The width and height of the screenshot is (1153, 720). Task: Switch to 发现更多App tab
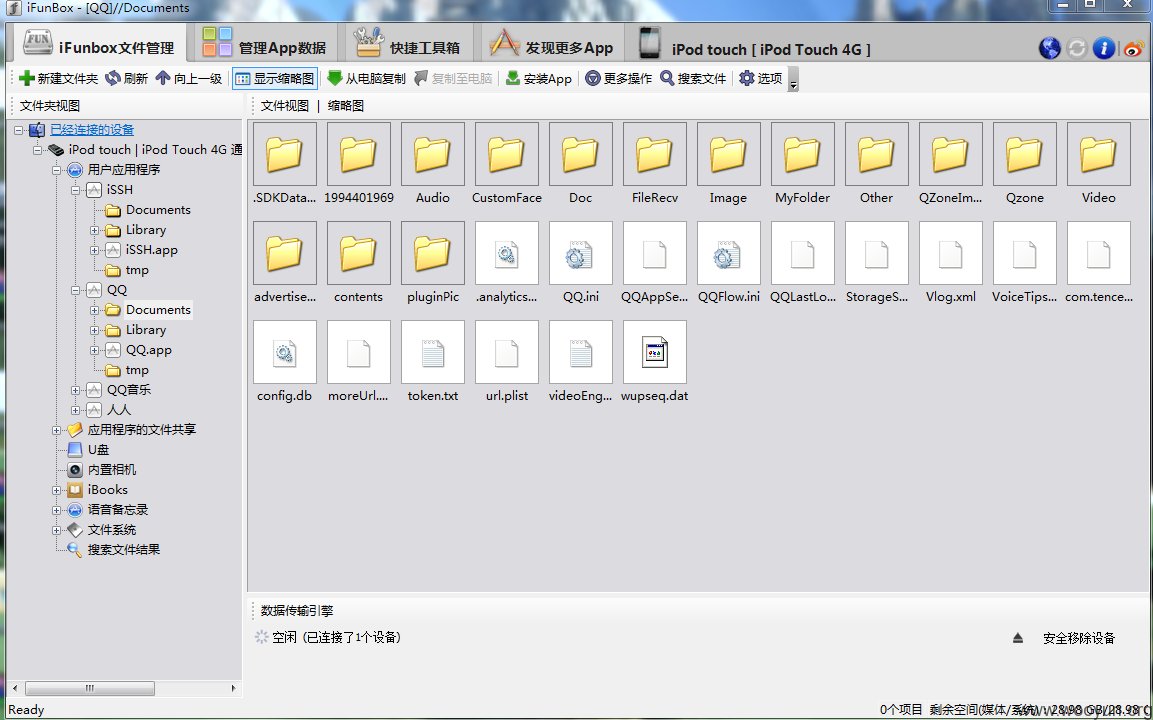(x=551, y=44)
